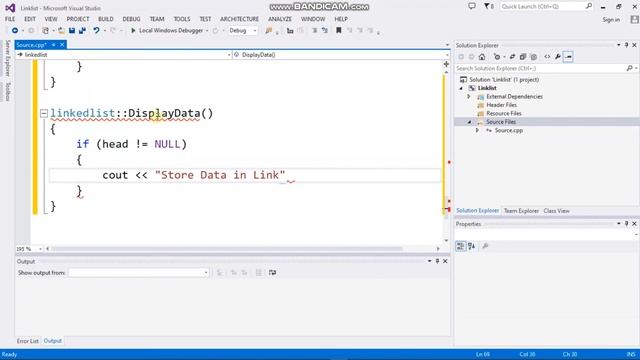Click the editor vertical scrollbar down arrow

pyautogui.click(x=446, y=241)
